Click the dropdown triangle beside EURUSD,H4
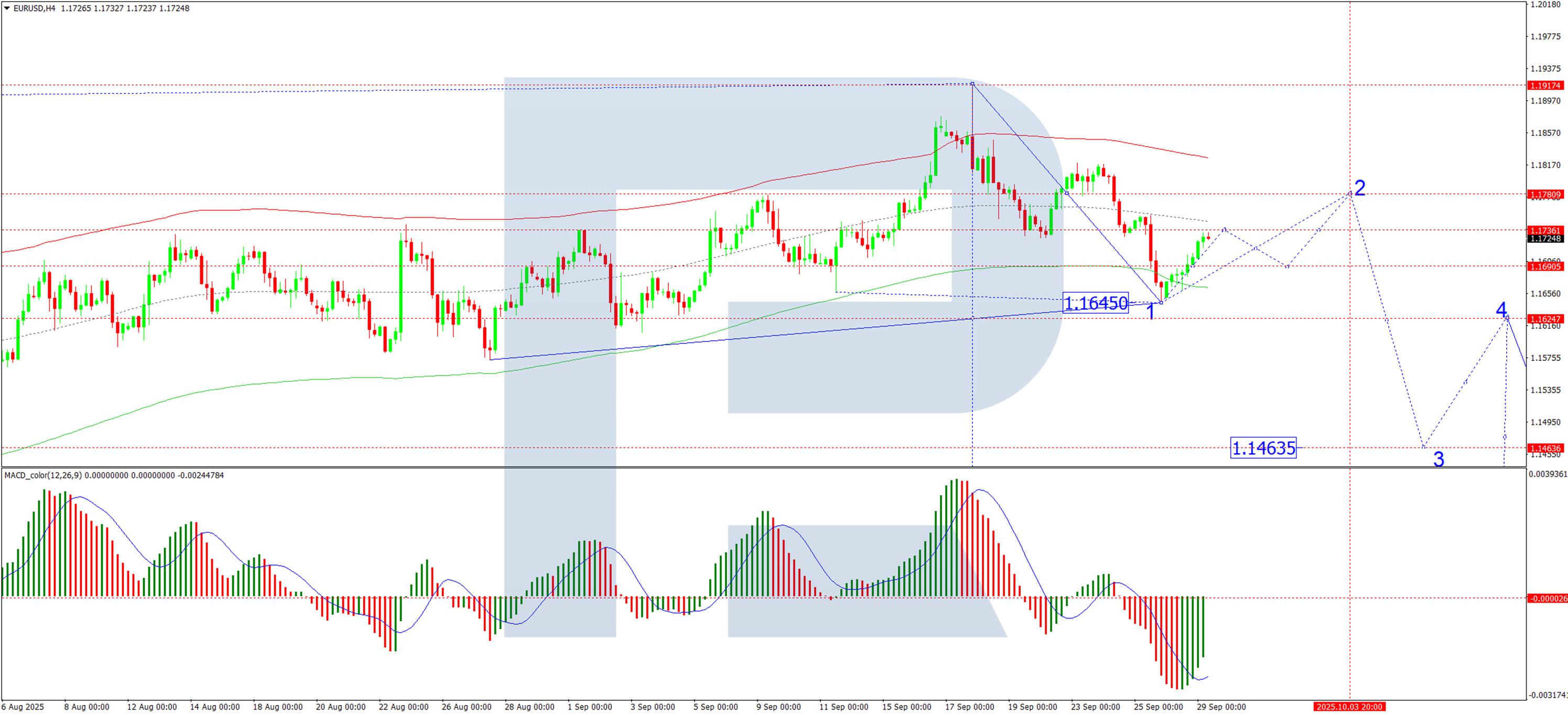 point(7,8)
